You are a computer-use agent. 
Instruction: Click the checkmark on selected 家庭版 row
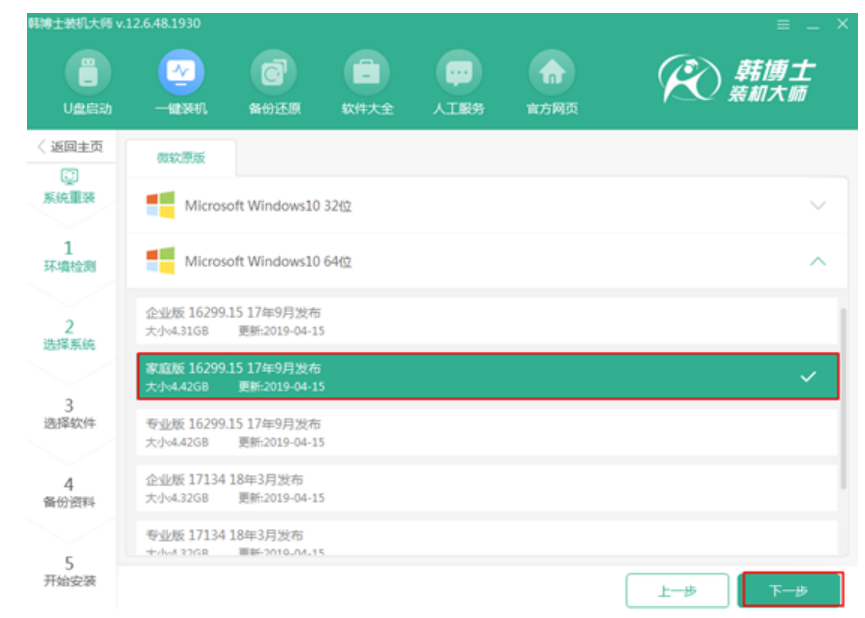[808, 377]
